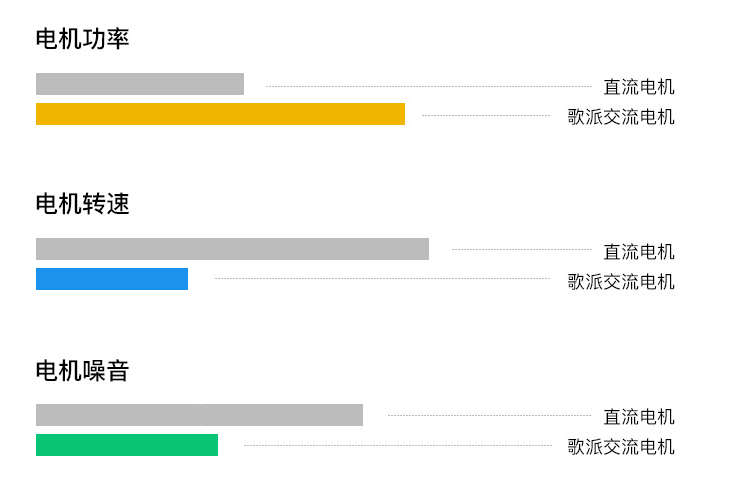Click 歌派交流电机 label in 电机转速 section
Viewport: 751px width, 502px height.
621,282
